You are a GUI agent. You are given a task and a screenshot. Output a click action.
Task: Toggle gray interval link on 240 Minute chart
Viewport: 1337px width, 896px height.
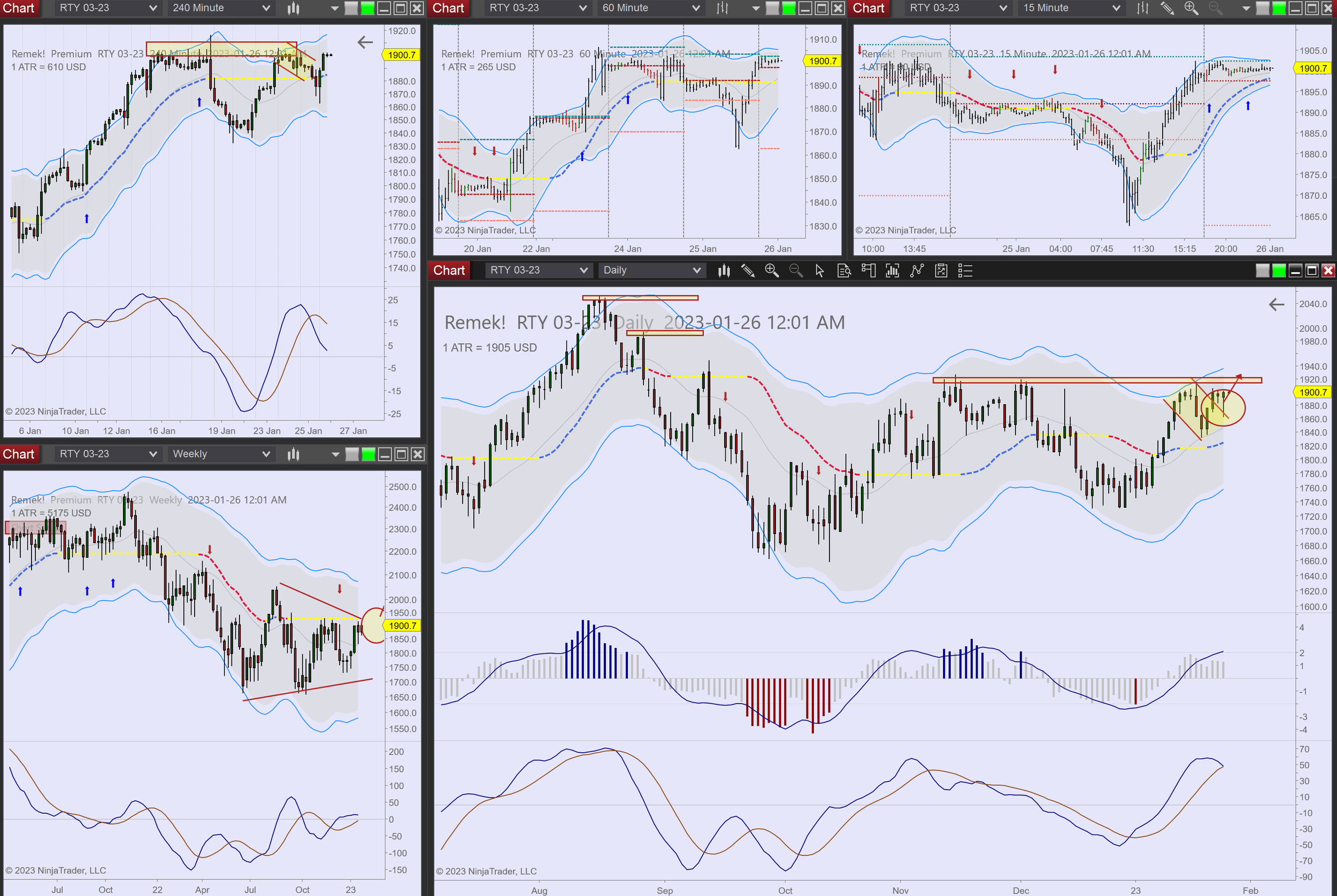click(x=351, y=8)
